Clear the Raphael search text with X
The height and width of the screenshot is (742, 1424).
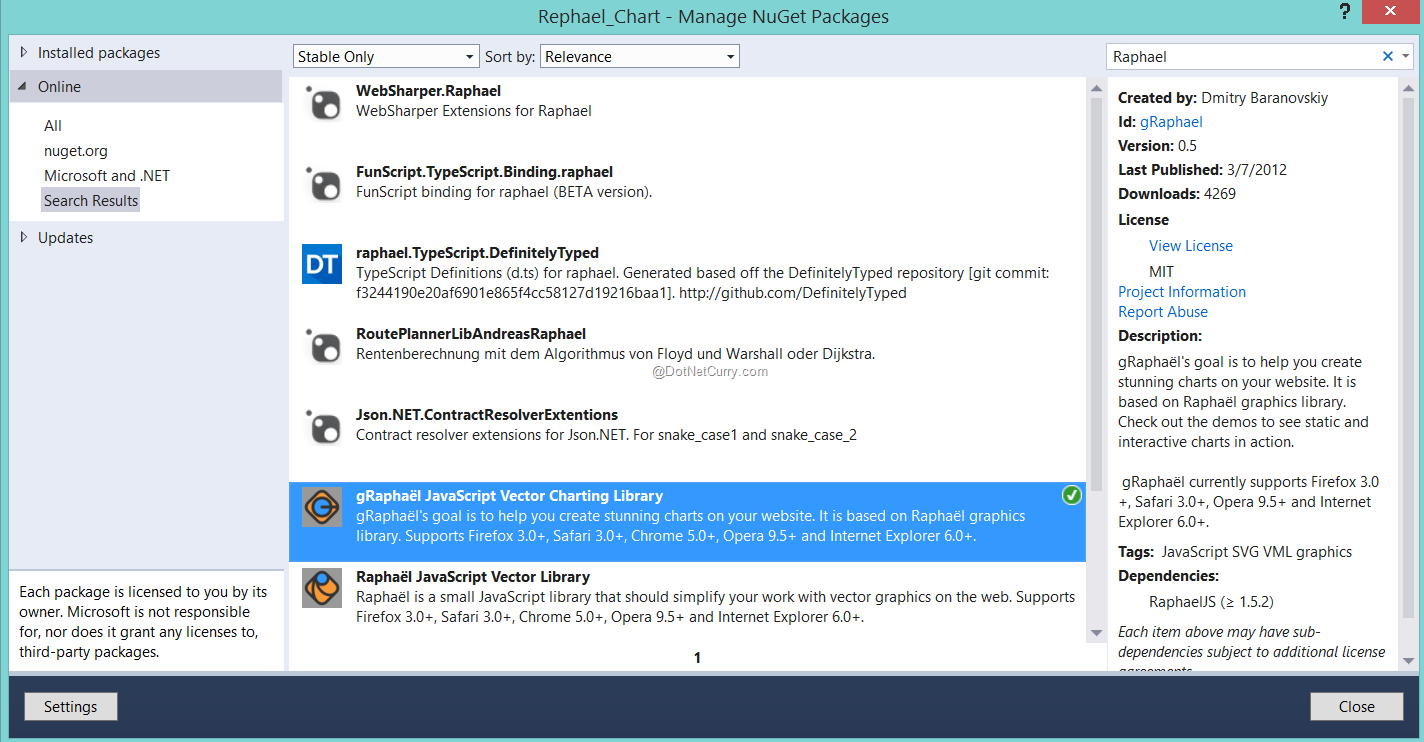[x=1387, y=56]
